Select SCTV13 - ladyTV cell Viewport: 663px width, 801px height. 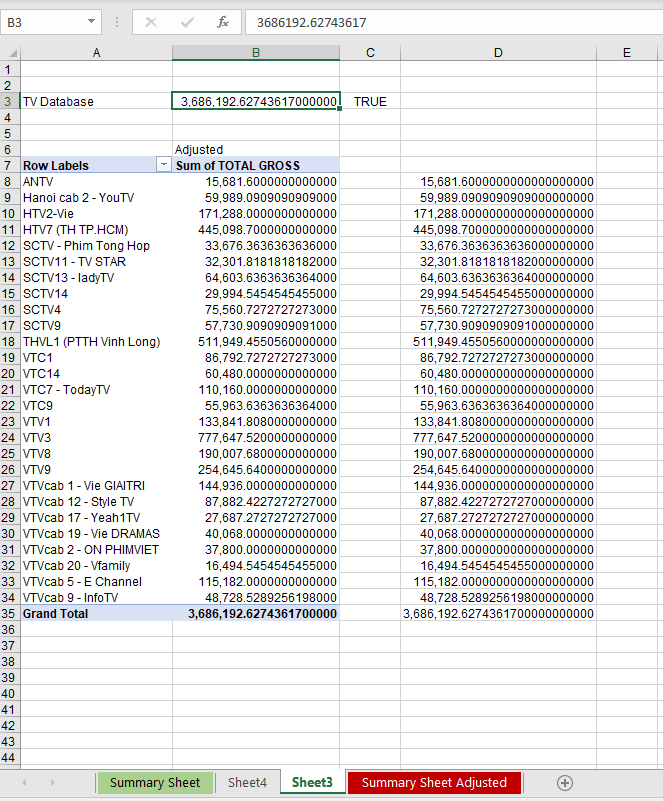click(x=96, y=277)
